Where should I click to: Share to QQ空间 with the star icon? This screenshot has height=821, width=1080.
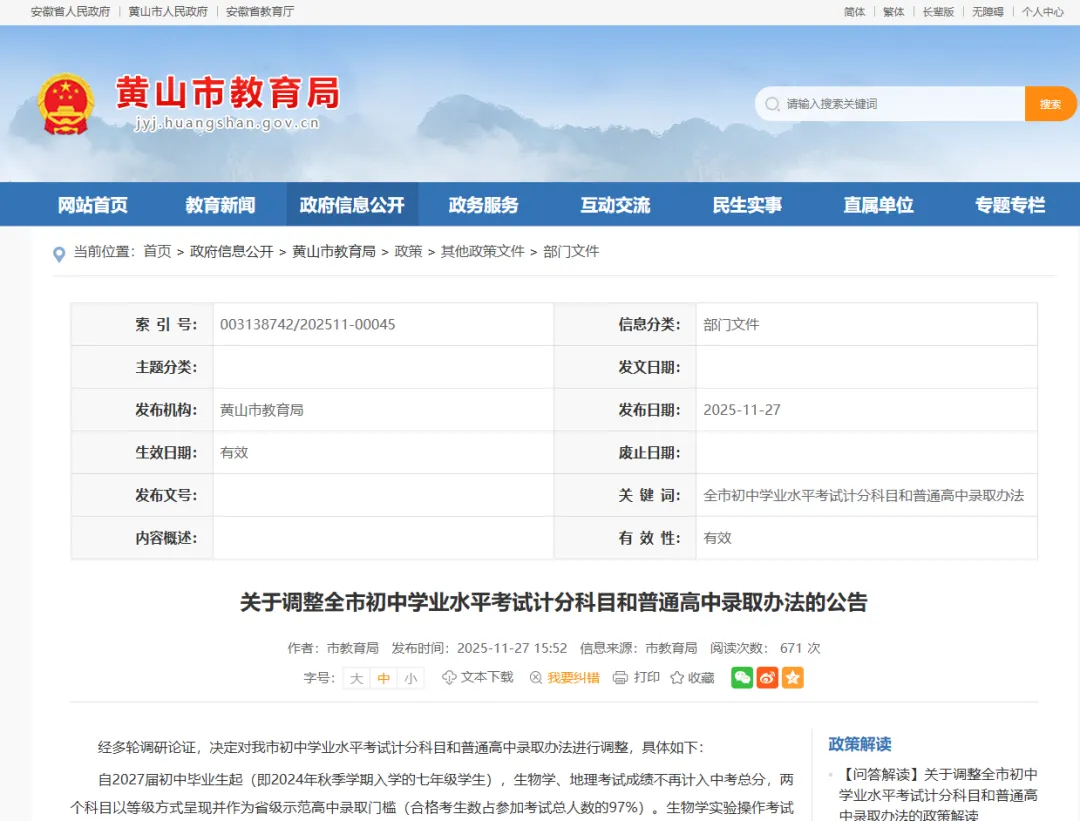[x=793, y=677]
